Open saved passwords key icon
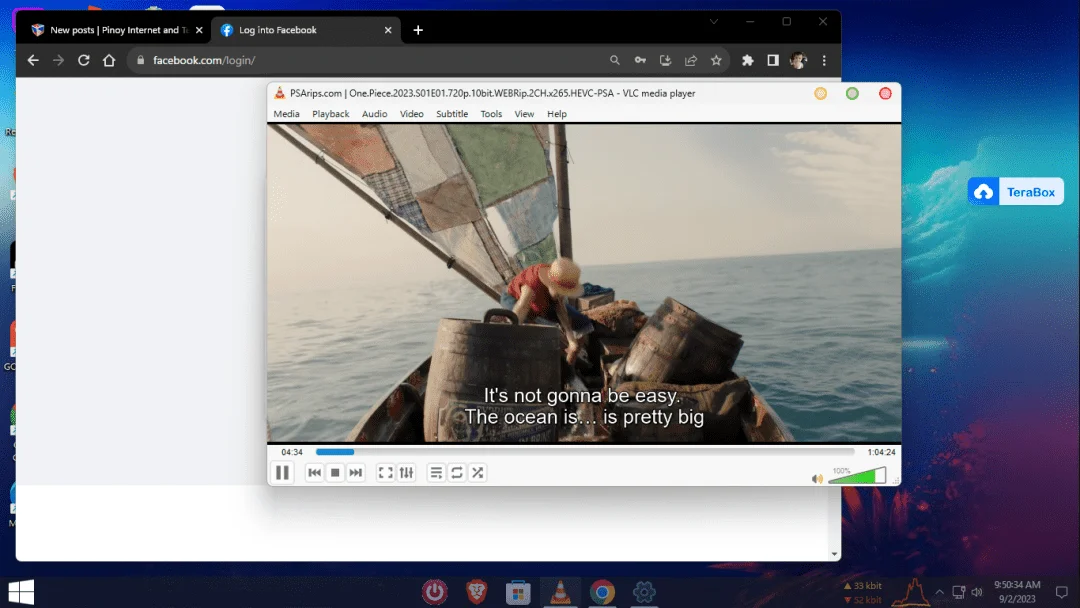 click(640, 60)
